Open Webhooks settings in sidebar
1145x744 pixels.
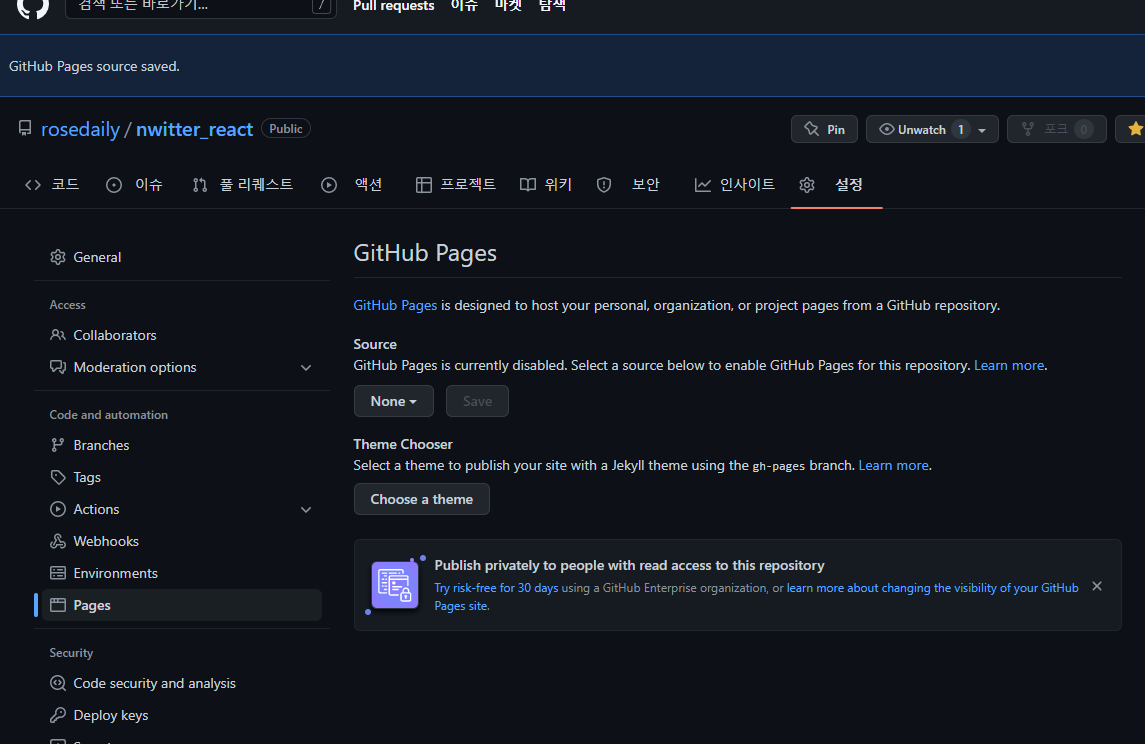click(x=182, y=541)
